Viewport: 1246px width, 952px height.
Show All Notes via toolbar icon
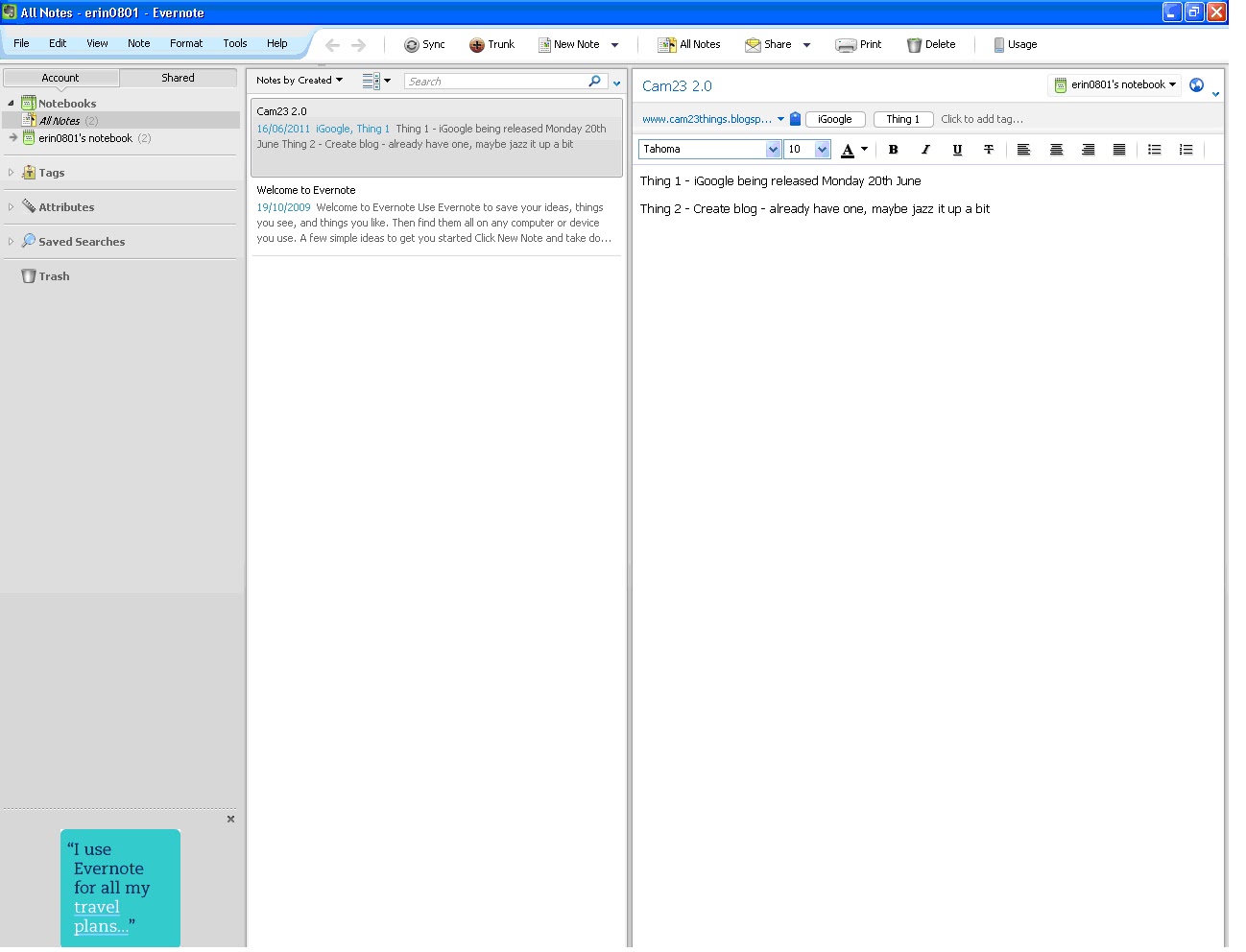click(666, 45)
